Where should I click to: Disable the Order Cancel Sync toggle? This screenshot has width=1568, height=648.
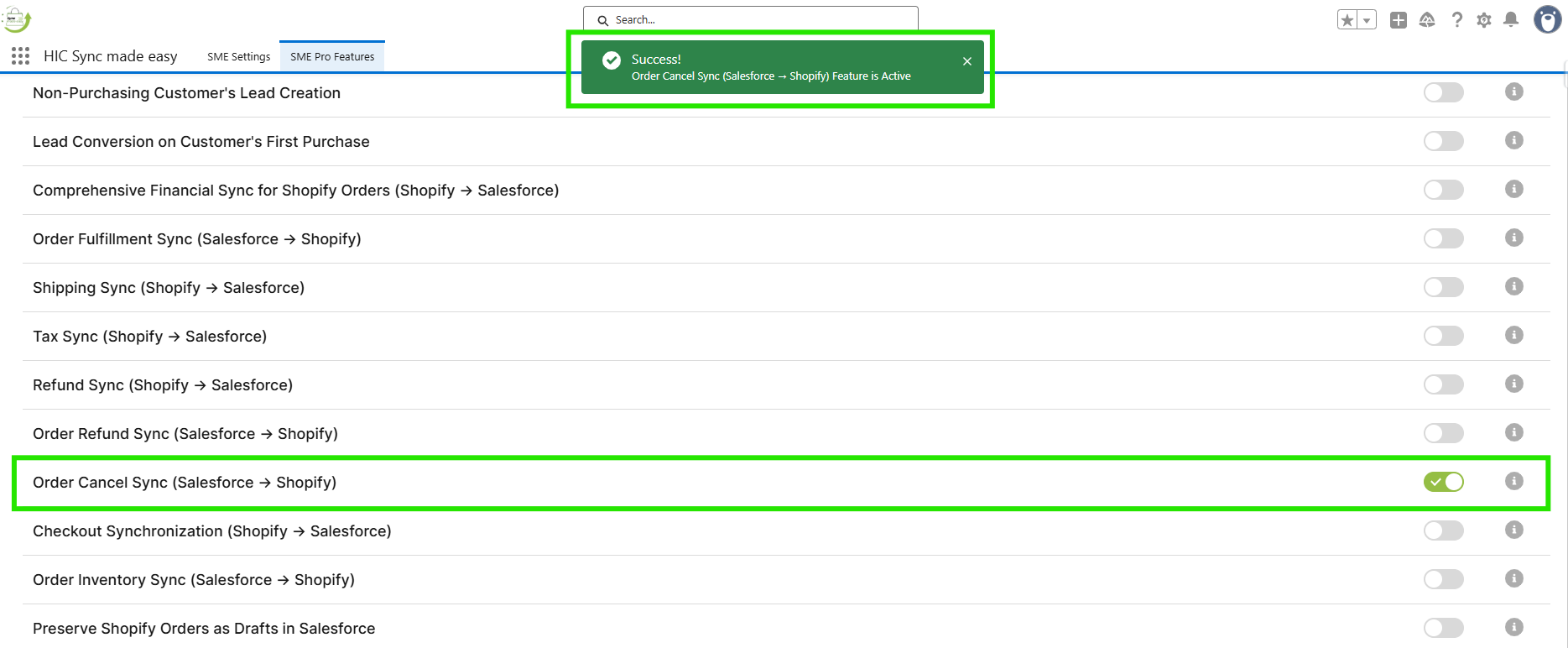(x=1444, y=482)
